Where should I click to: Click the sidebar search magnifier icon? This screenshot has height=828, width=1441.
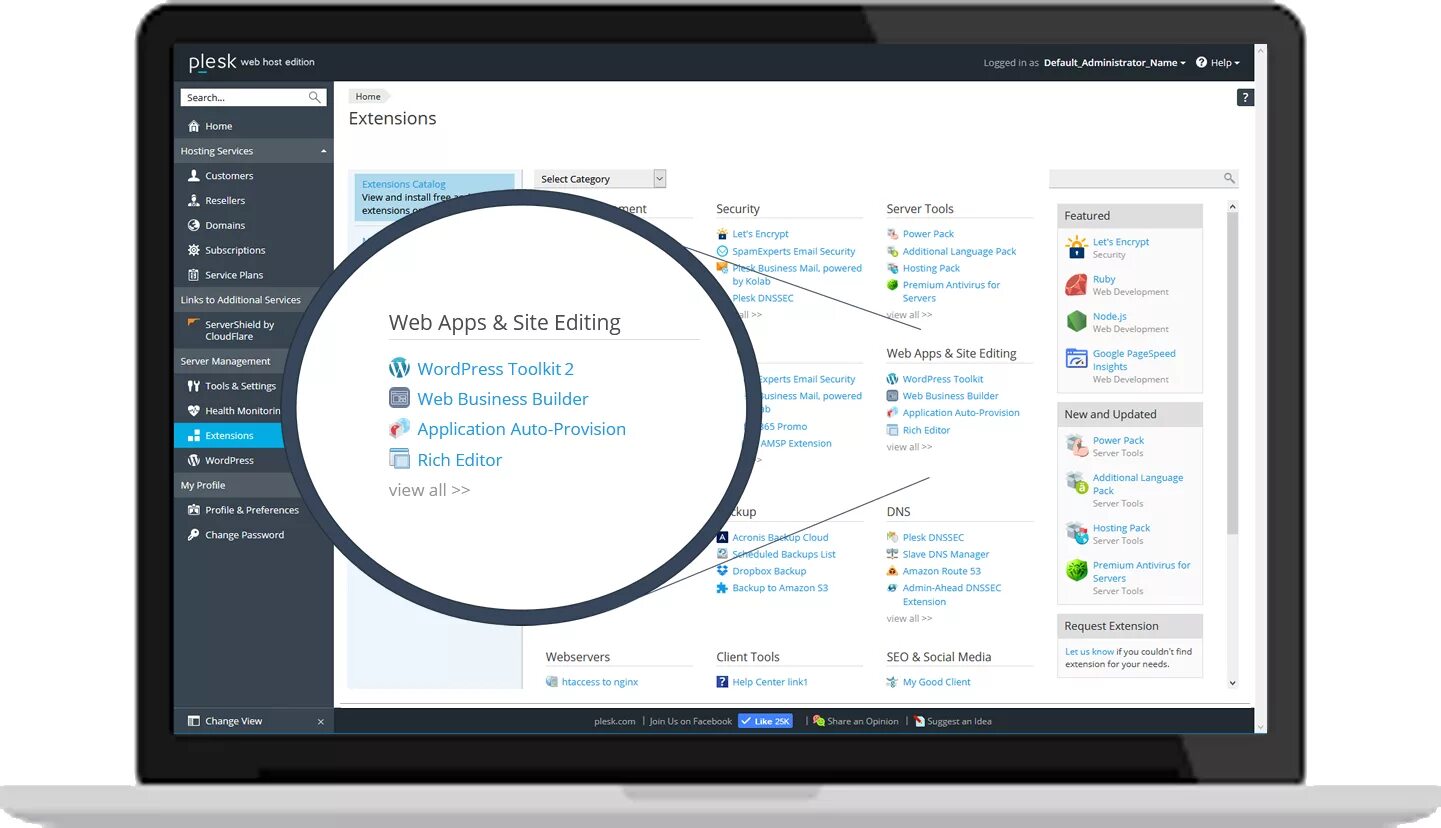315,97
